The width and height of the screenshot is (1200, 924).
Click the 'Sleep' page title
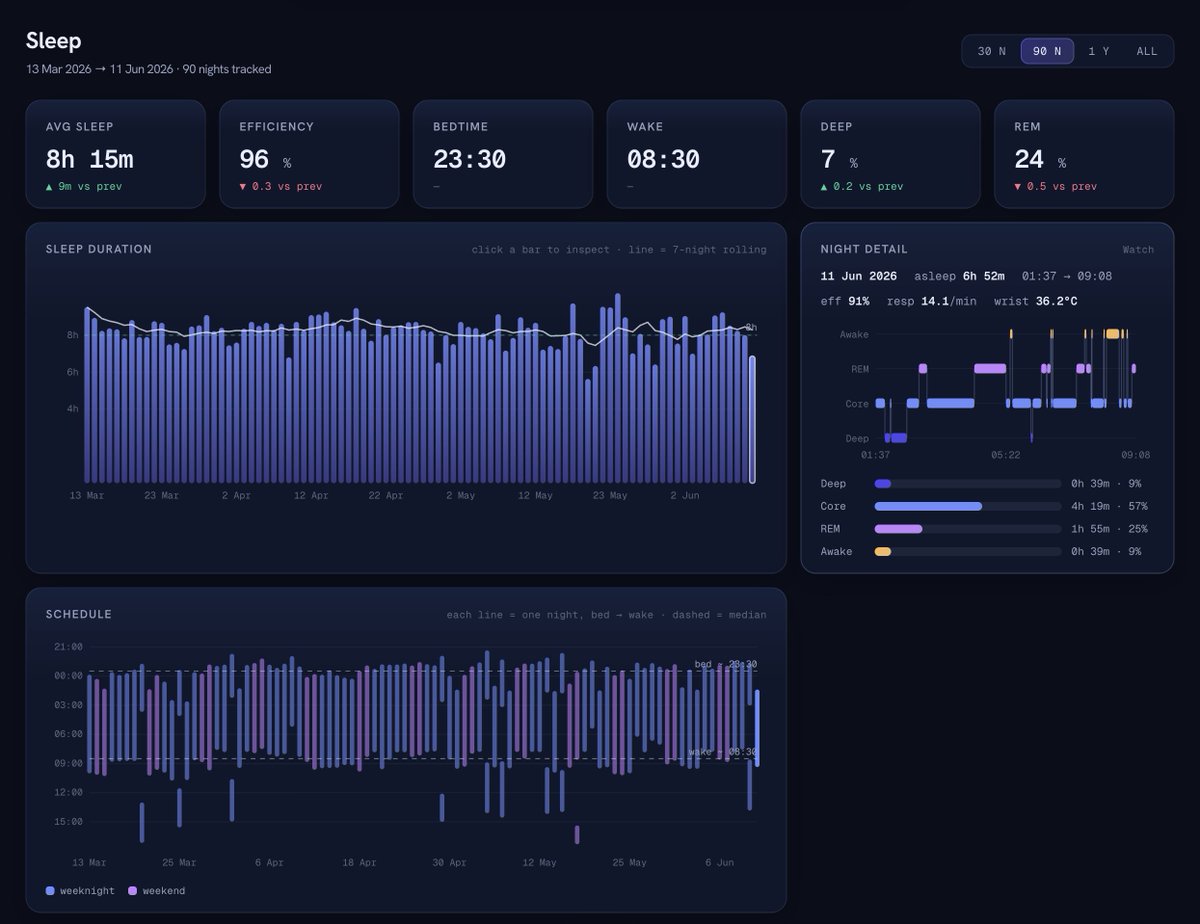pyautogui.click(x=54, y=41)
